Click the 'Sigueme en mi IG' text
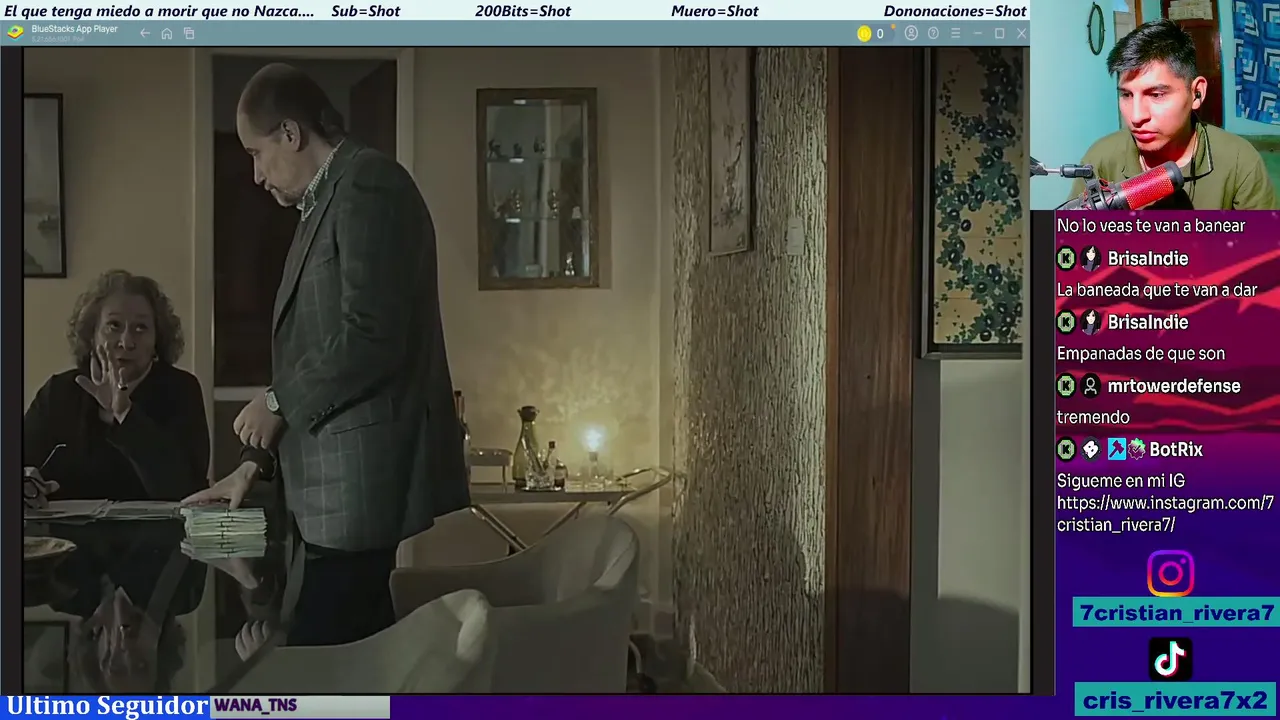 click(x=1121, y=481)
